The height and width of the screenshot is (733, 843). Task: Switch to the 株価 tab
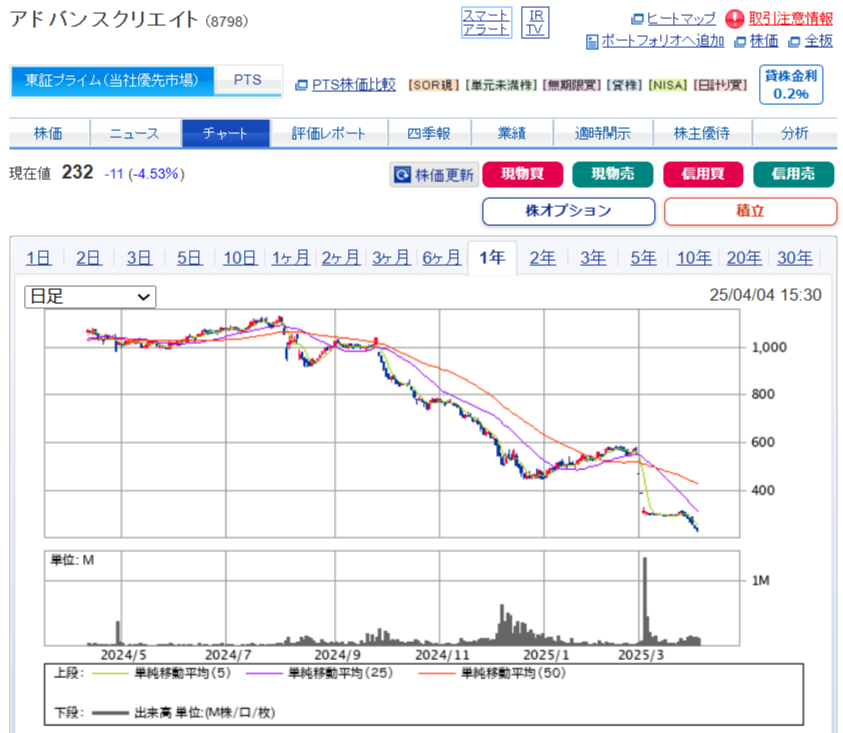(x=48, y=133)
